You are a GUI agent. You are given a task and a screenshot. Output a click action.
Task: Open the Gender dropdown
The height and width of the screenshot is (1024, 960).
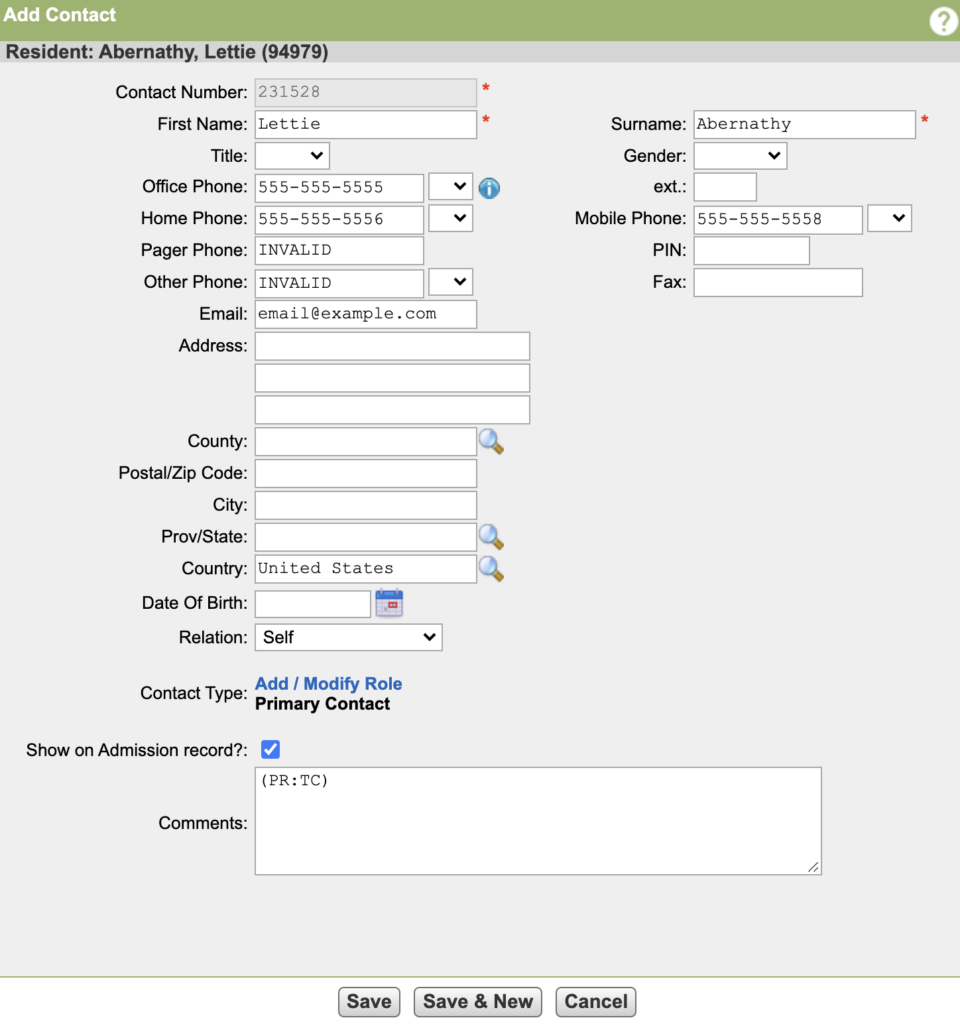pos(740,156)
